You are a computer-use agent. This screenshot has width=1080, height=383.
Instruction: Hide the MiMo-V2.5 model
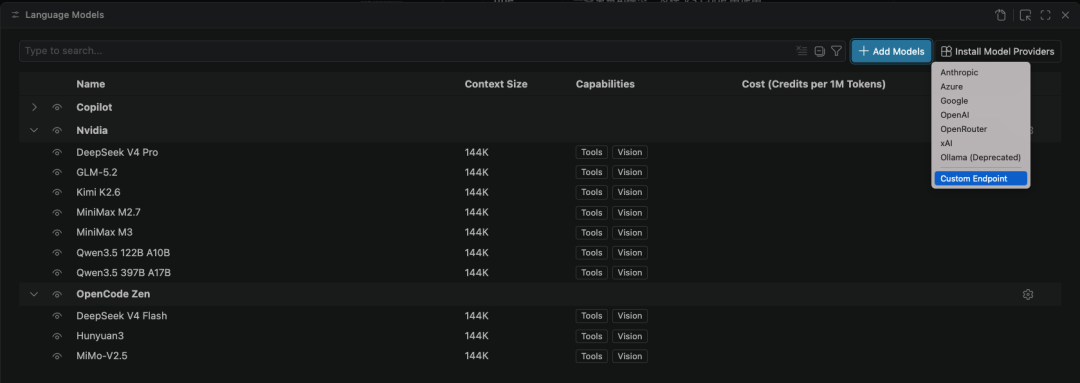click(57, 356)
